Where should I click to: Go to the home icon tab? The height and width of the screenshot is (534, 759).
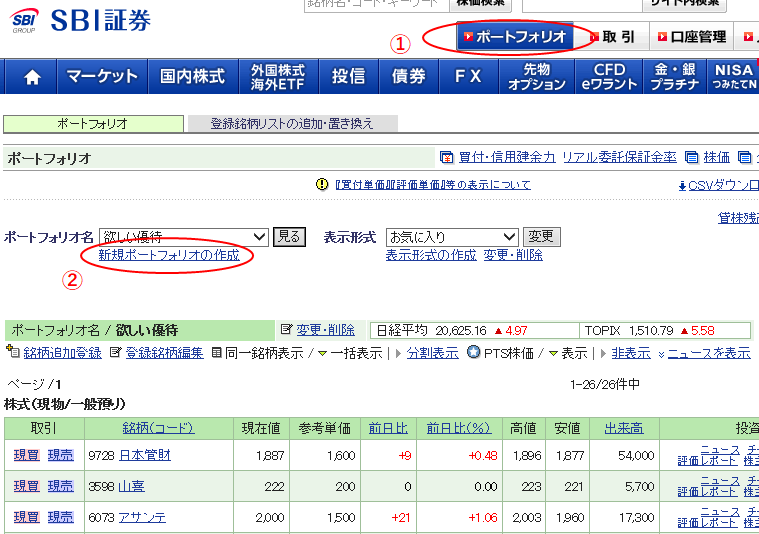pyautogui.click(x=32, y=76)
